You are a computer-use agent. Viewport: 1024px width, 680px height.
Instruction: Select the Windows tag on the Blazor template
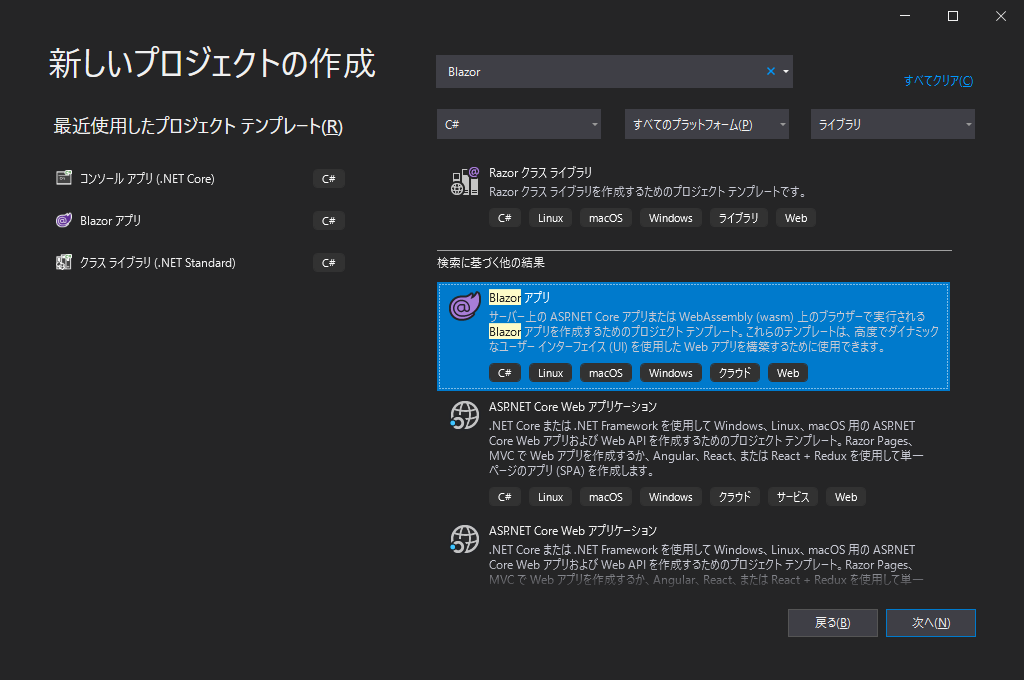tap(670, 372)
